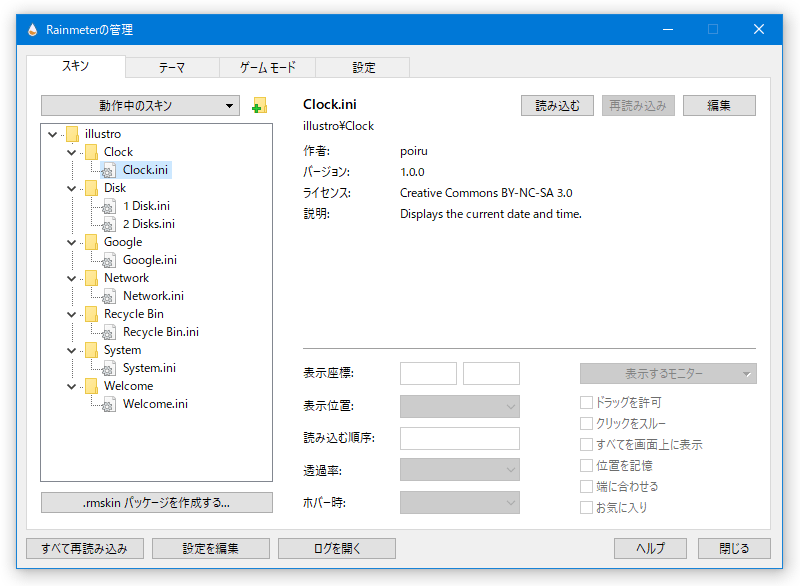The image size is (800, 586).
Task: Collapse the Google folder node
Action: (x=71, y=243)
